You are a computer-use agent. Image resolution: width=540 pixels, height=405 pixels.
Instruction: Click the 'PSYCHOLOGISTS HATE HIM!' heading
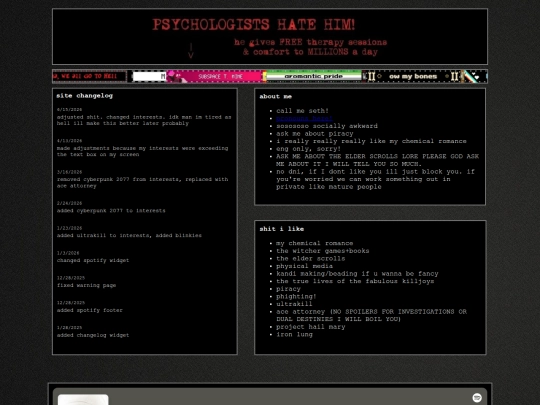pos(253,25)
